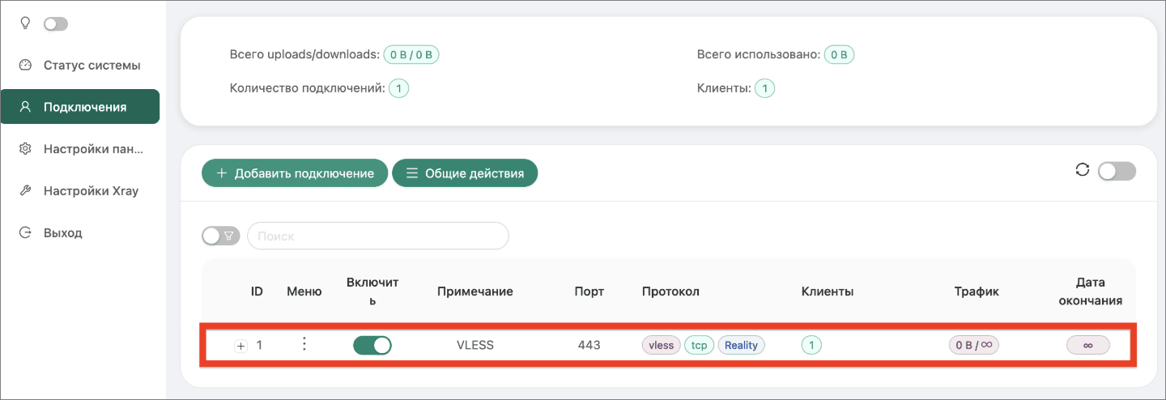The image size is (1166, 400).
Task: Click the Статус системы gauge icon
Action: [25, 65]
